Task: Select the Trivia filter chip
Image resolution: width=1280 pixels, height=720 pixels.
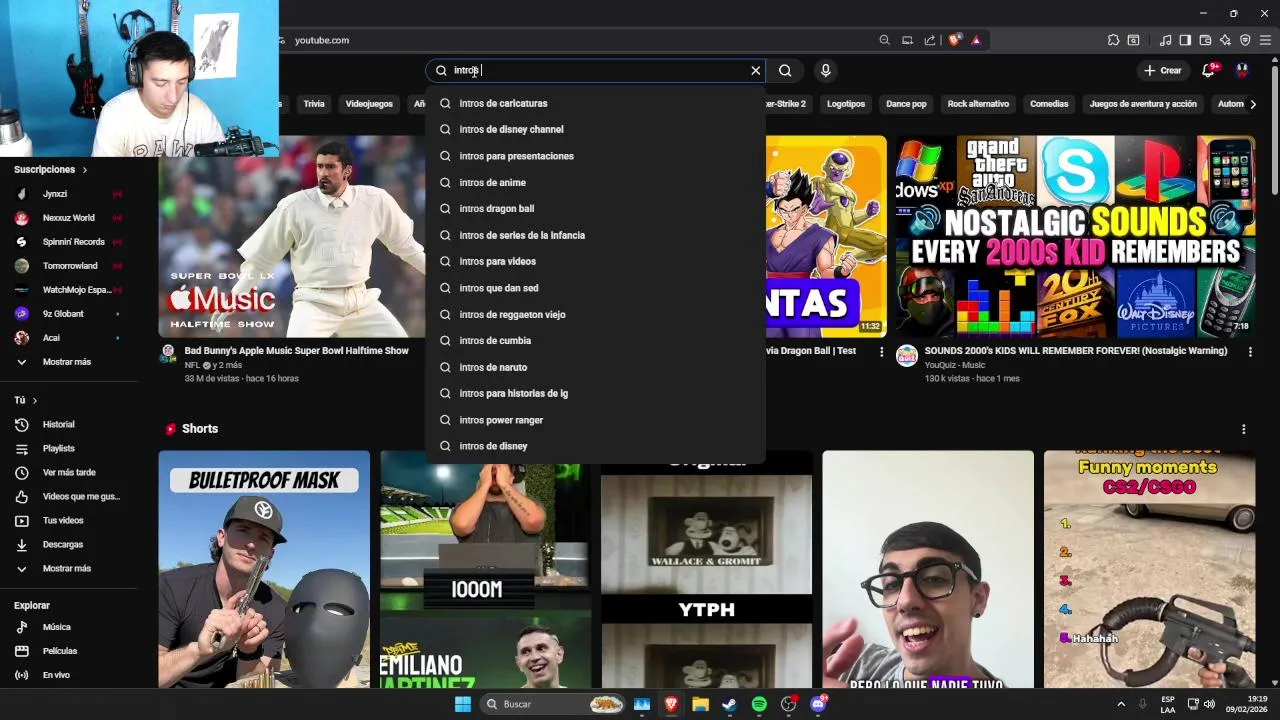Action: (314, 104)
